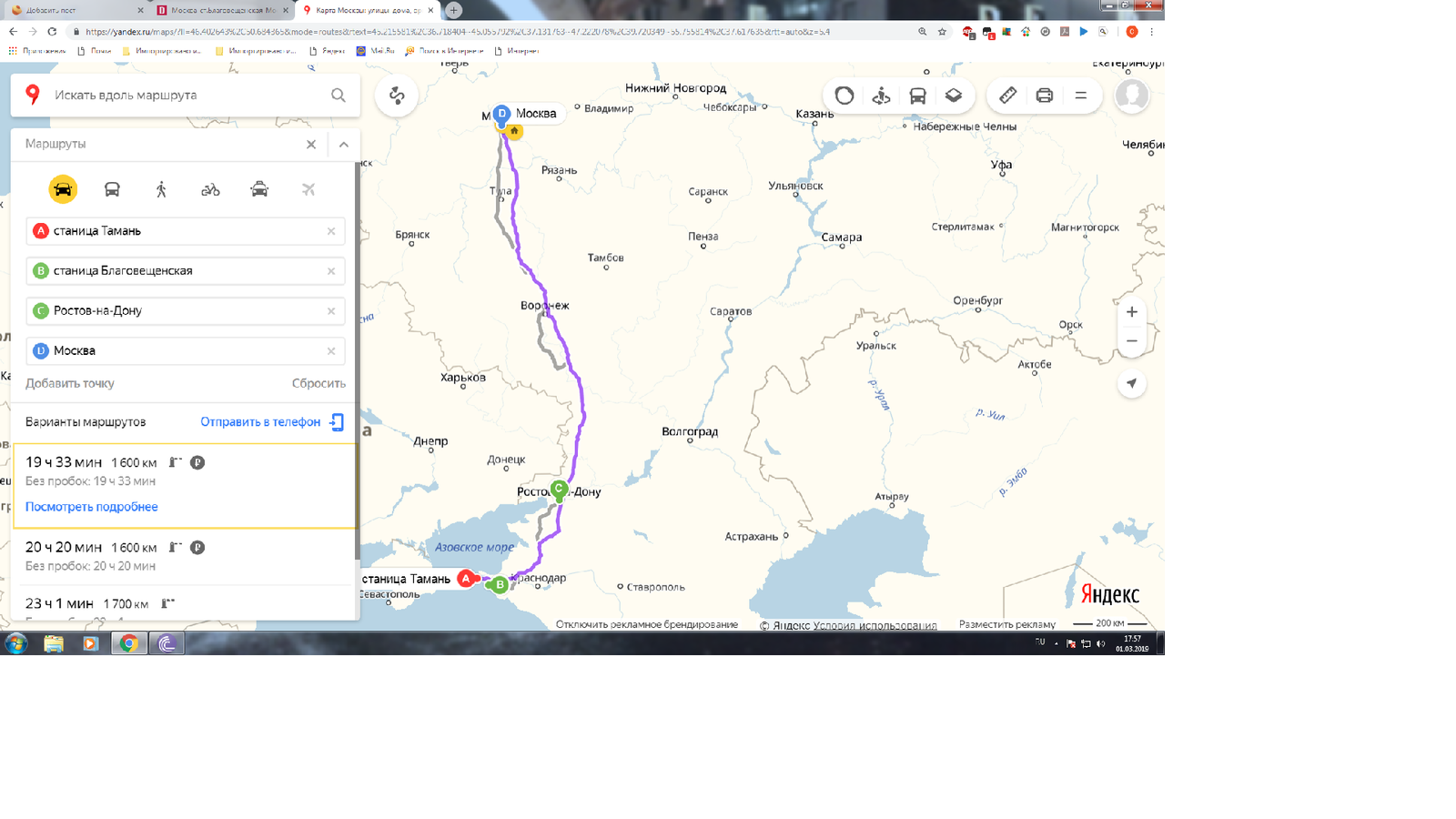Click Добавить точку to add waypoint
Image resolution: width=1456 pixels, height=819 pixels.
tap(70, 383)
